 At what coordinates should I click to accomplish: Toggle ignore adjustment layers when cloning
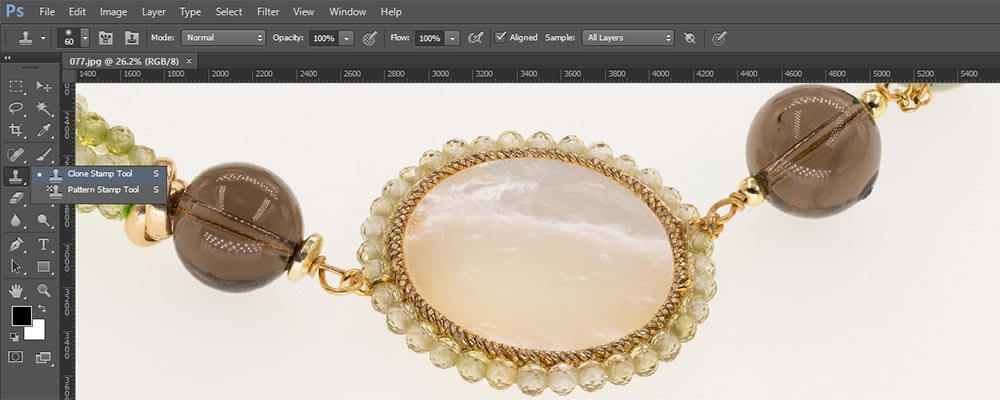click(689, 38)
